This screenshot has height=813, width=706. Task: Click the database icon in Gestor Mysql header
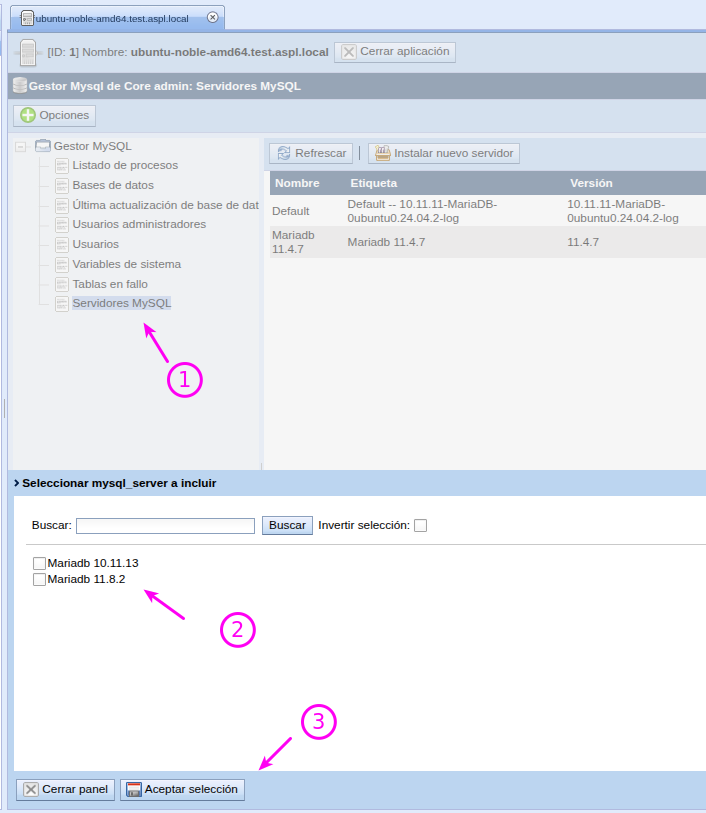tap(20, 86)
